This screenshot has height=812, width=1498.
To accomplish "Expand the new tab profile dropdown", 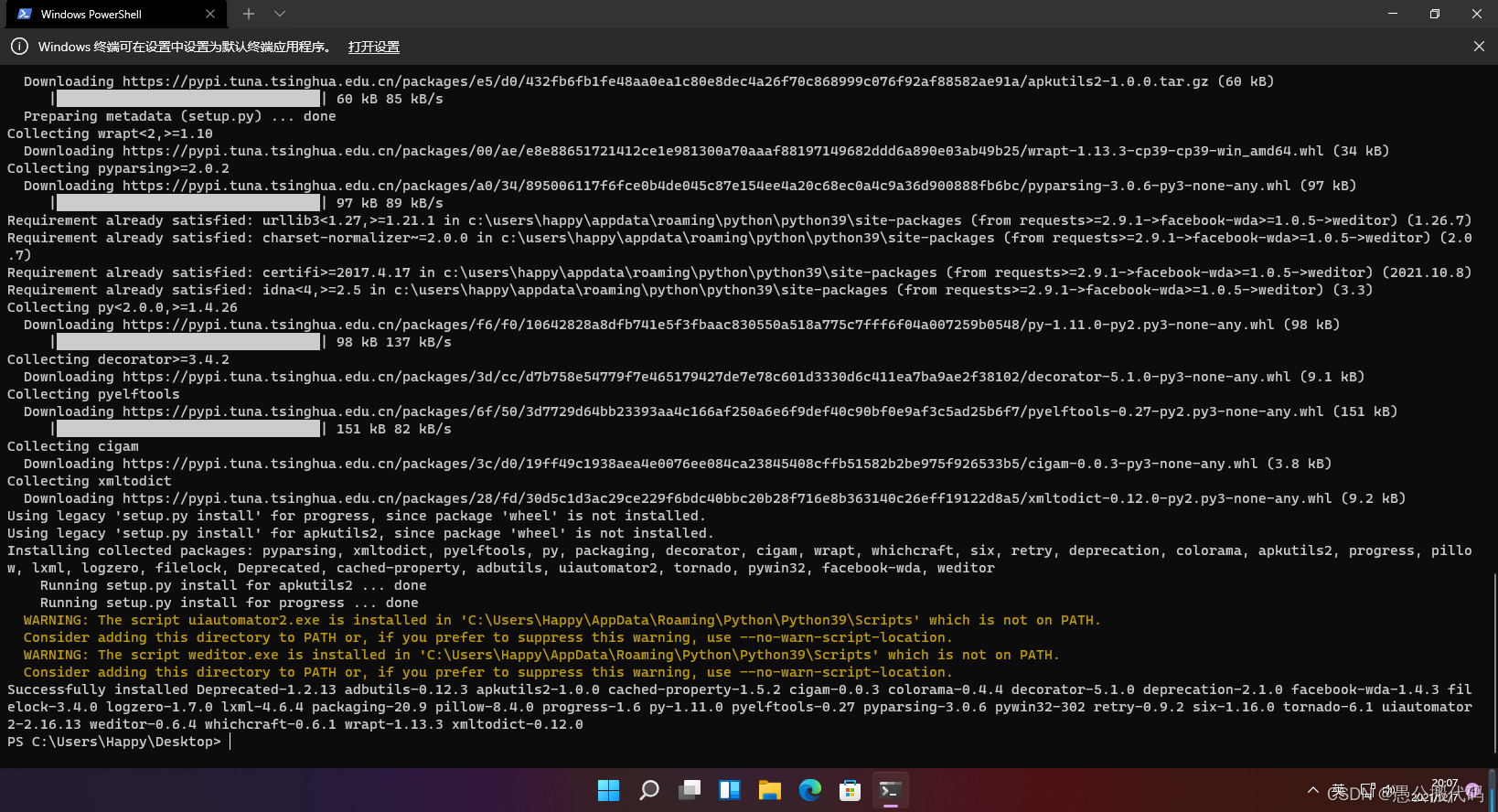I will (x=280, y=14).
